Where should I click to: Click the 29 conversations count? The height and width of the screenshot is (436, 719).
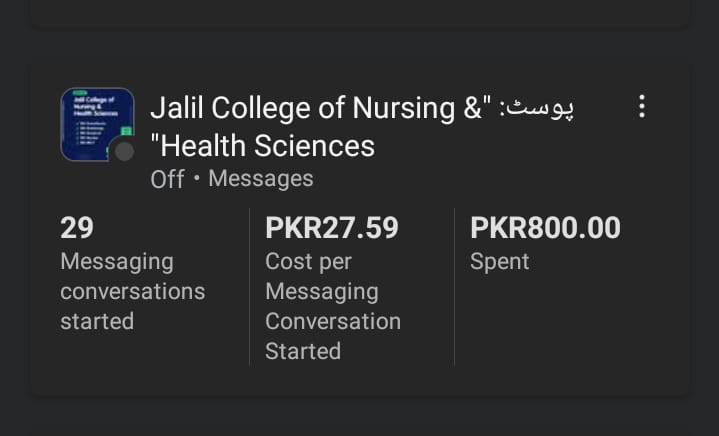pyautogui.click(x=77, y=228)
